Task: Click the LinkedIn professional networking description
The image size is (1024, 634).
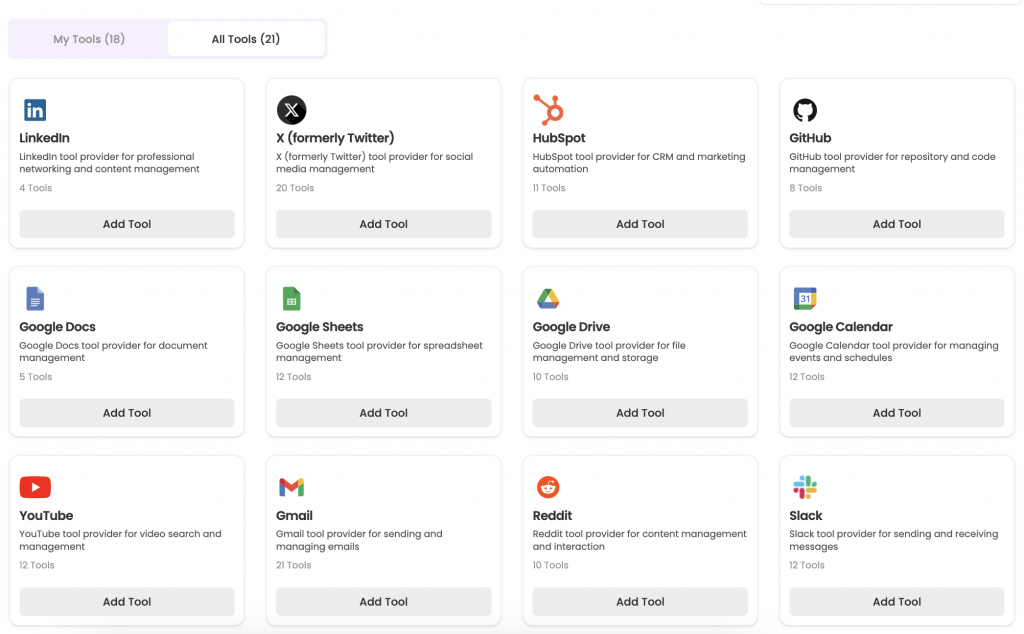Action: [x=110, y=163]
